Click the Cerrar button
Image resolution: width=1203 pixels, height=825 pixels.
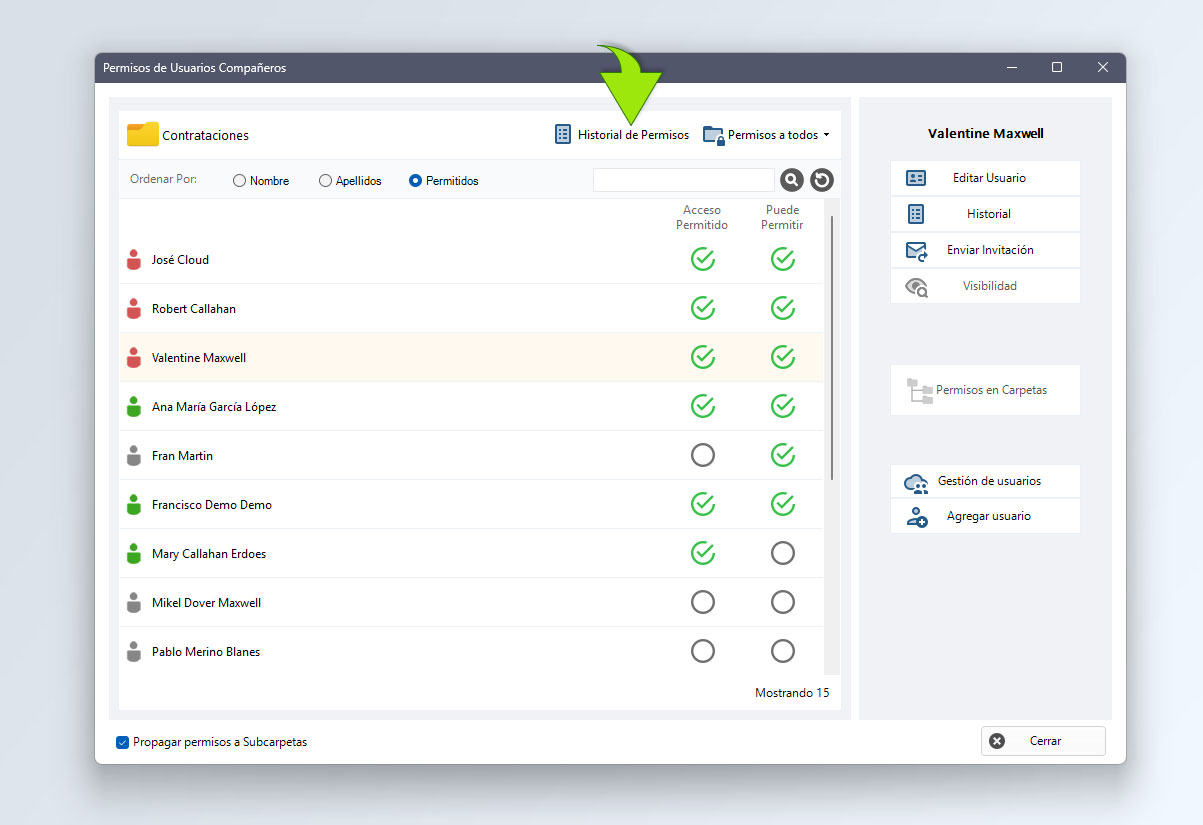click(x=1043, y=741)
